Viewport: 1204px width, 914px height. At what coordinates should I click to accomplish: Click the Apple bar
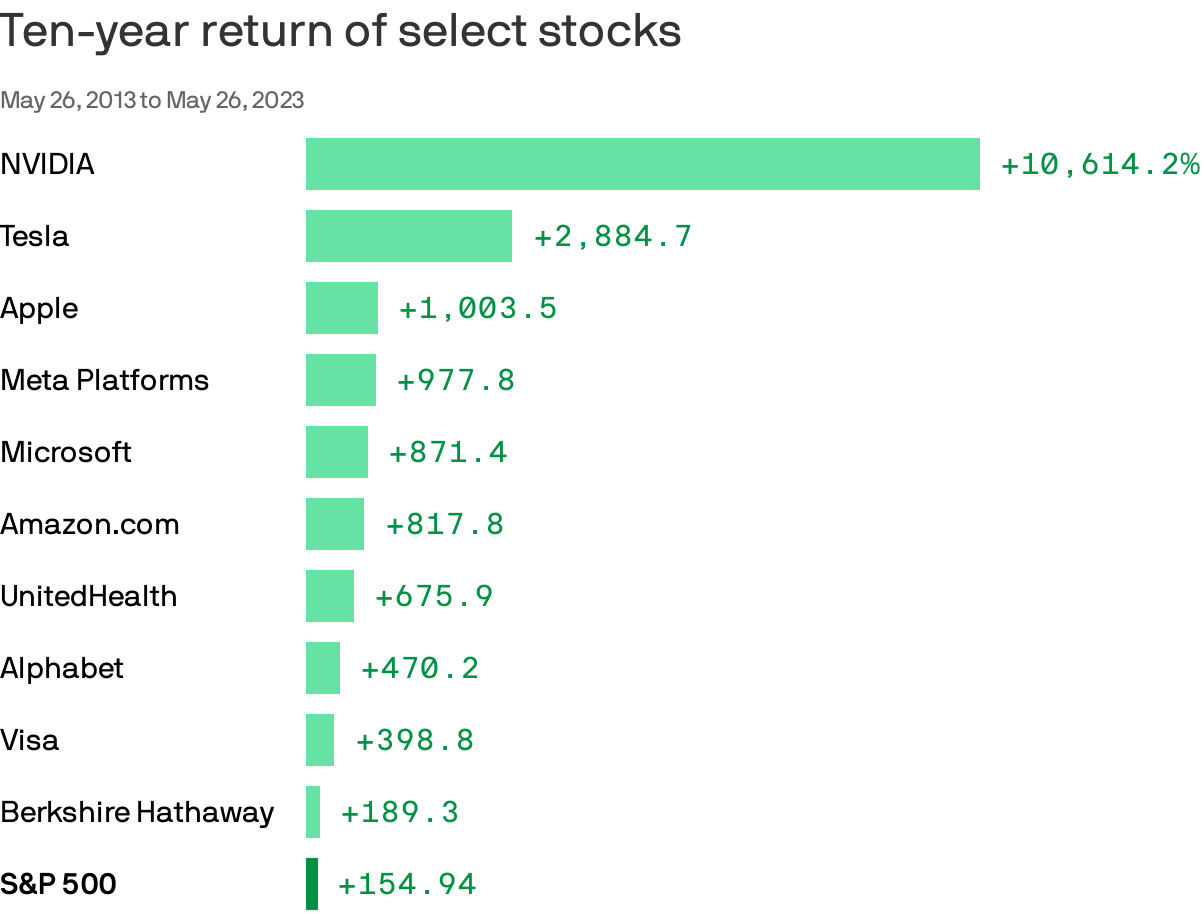pyautogui.click(x=341, y=308)
